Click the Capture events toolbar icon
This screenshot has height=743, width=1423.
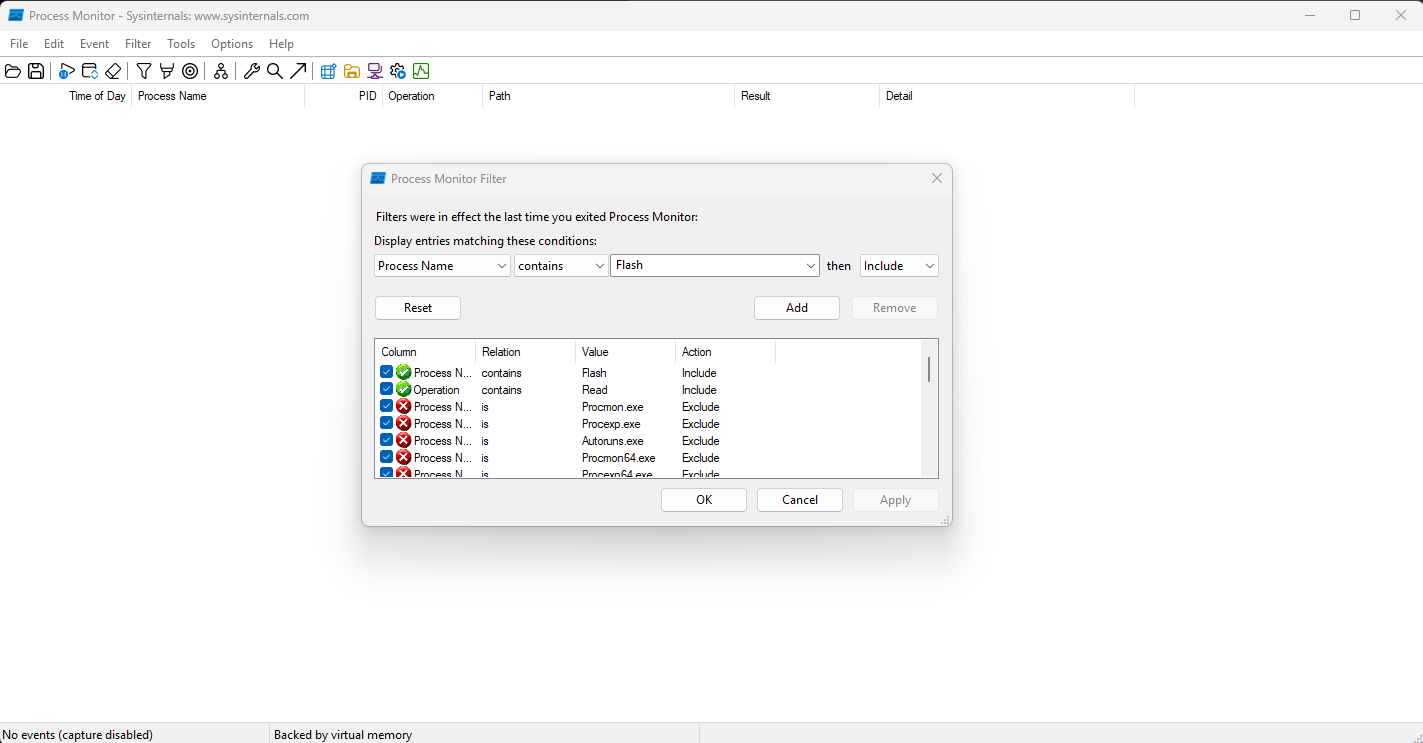67,71
